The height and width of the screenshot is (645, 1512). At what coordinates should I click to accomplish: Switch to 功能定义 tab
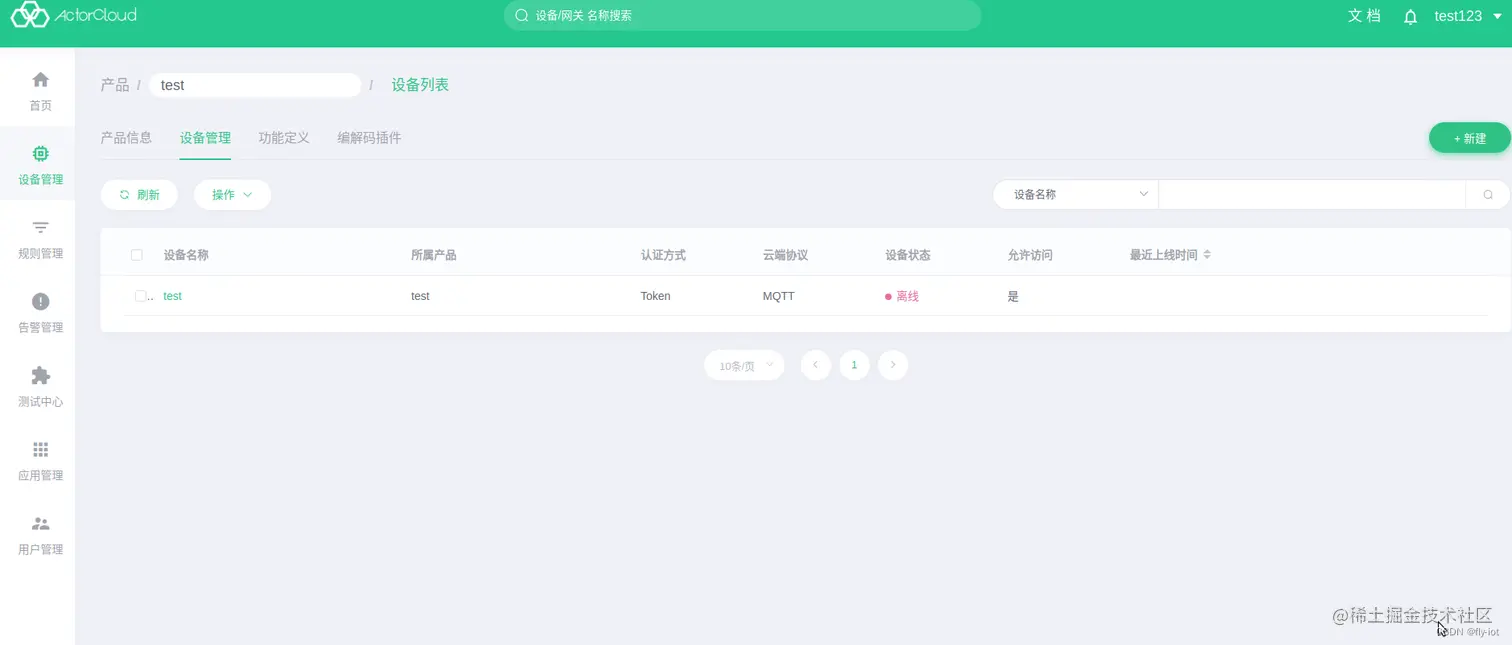click(284, 138)
